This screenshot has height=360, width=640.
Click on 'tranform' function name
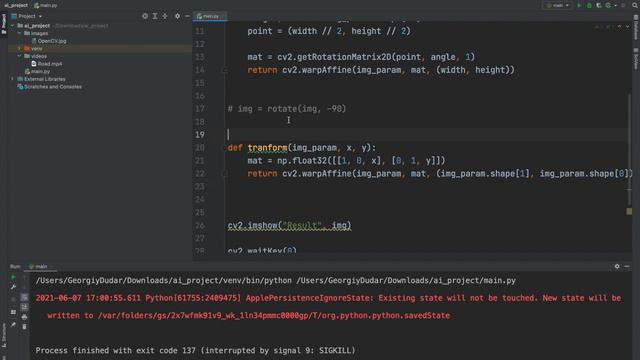pyautogui.click(x=267, y=148)
